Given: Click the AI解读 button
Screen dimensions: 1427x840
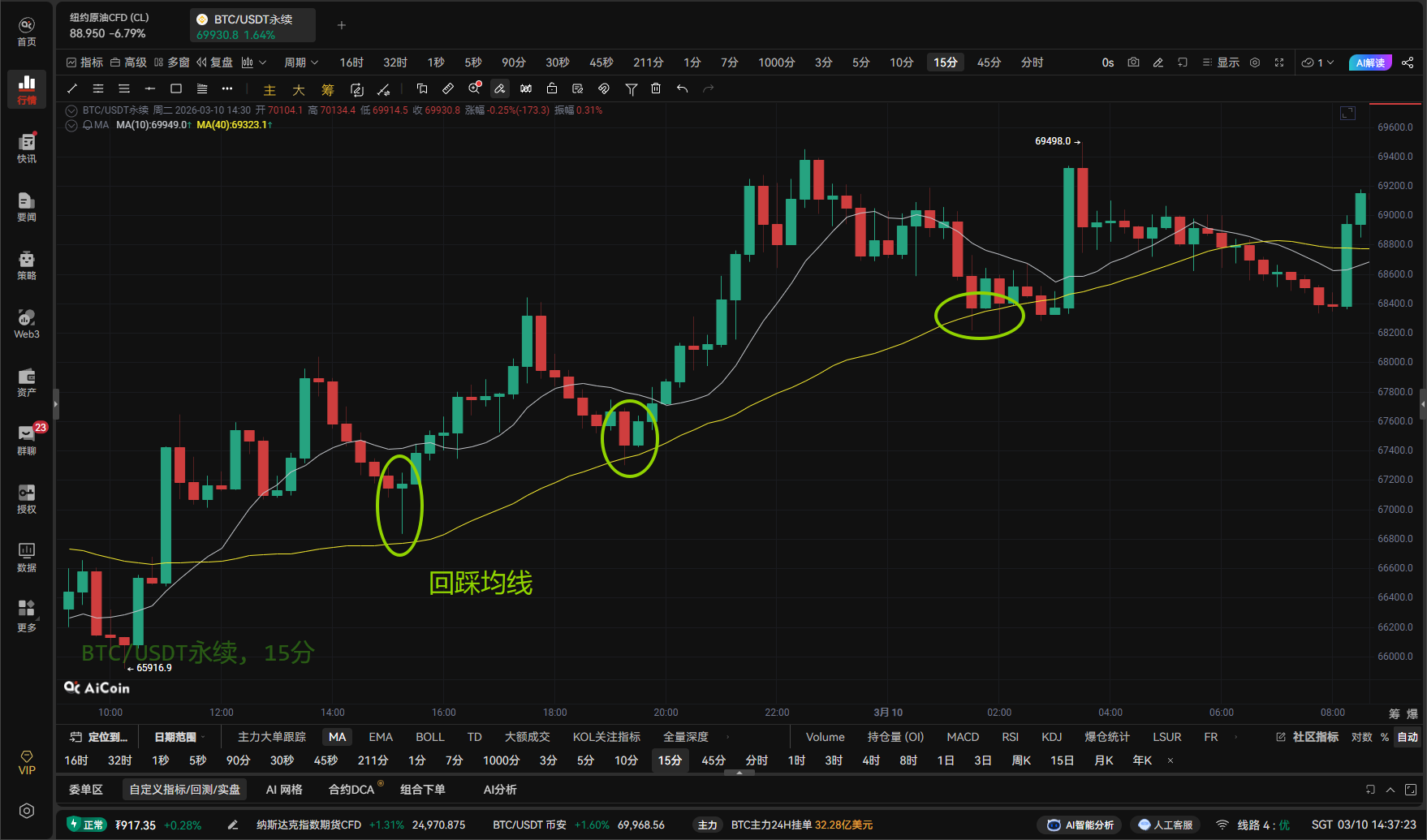Looking at the screenshot, I should coord(1370,62).
